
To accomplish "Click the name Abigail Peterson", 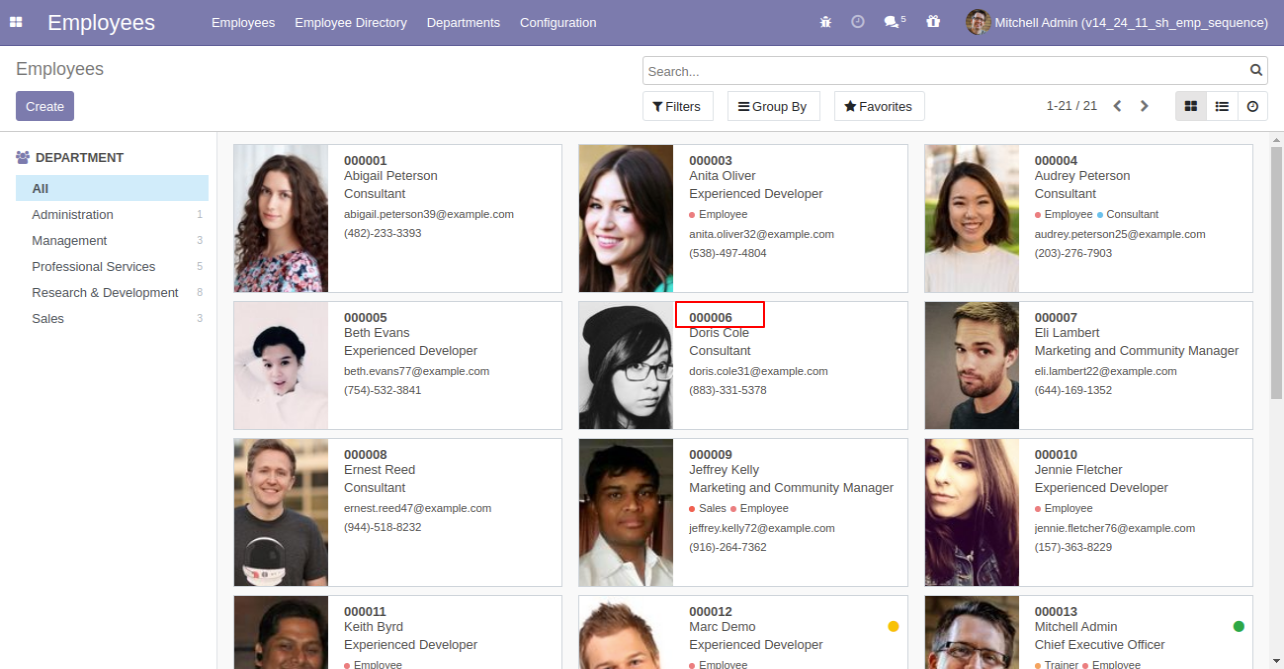I will (x=391, y=176).
